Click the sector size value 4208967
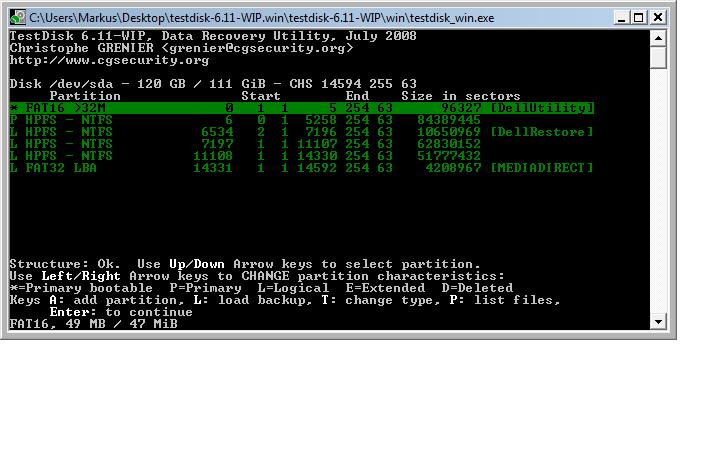Screen dimensions: 720x450 click(453, 168)
